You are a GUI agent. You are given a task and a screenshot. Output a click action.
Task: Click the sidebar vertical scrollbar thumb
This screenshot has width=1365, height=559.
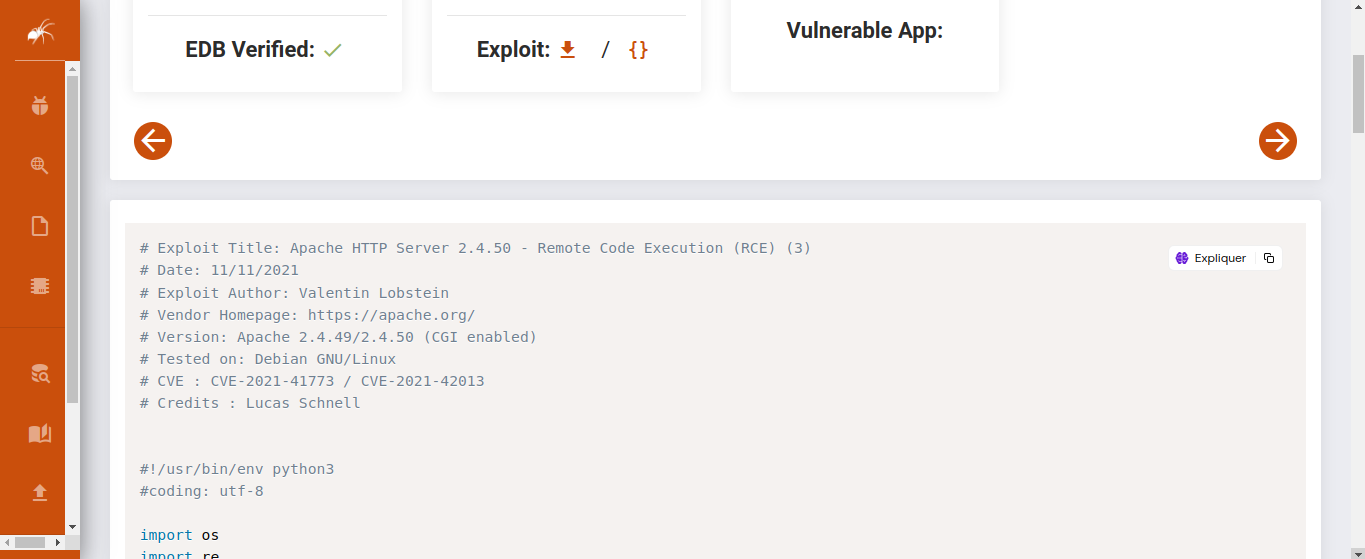[x=72, y=240]
